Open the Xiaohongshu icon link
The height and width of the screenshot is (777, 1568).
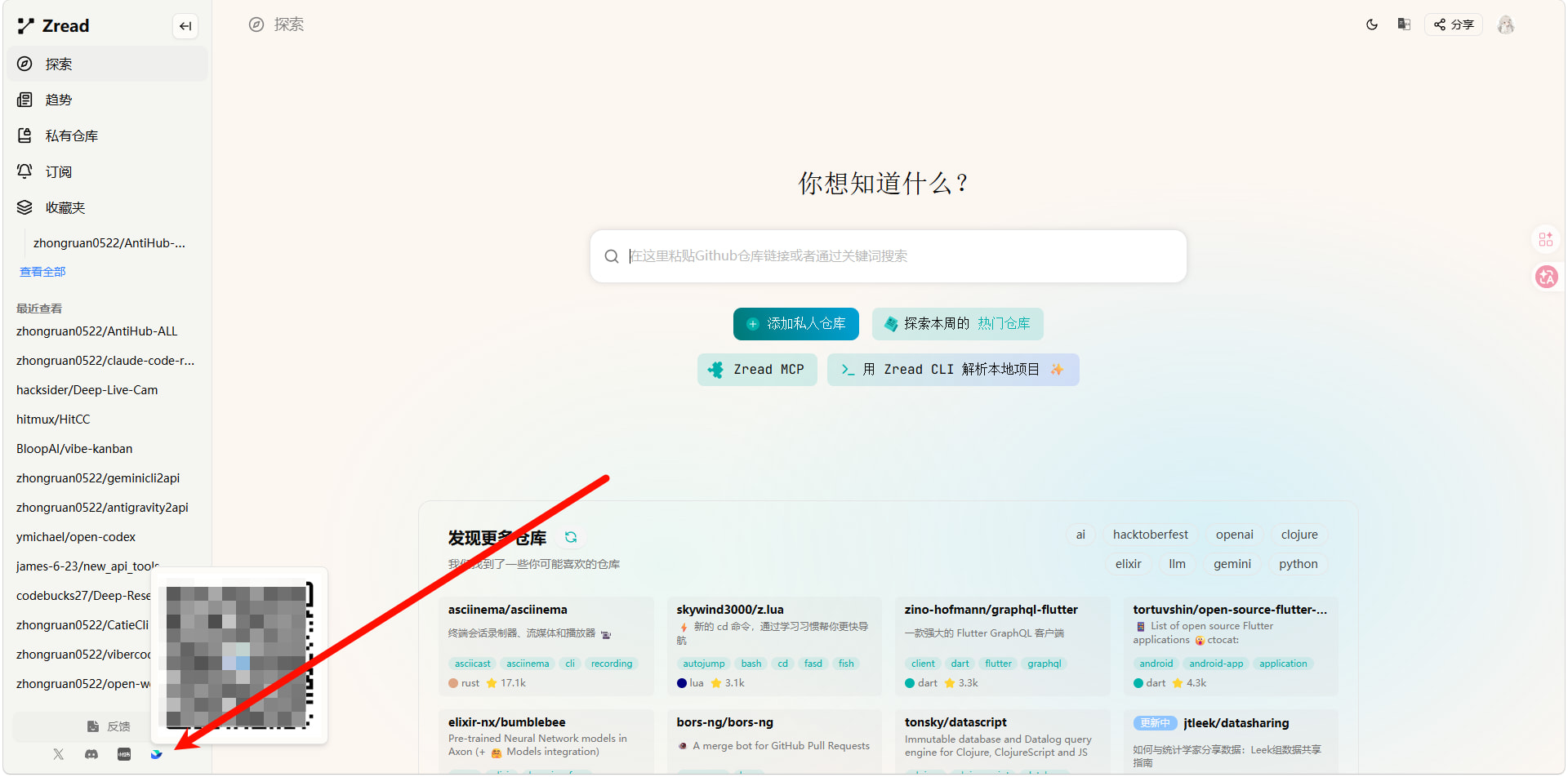pos(124,754)
